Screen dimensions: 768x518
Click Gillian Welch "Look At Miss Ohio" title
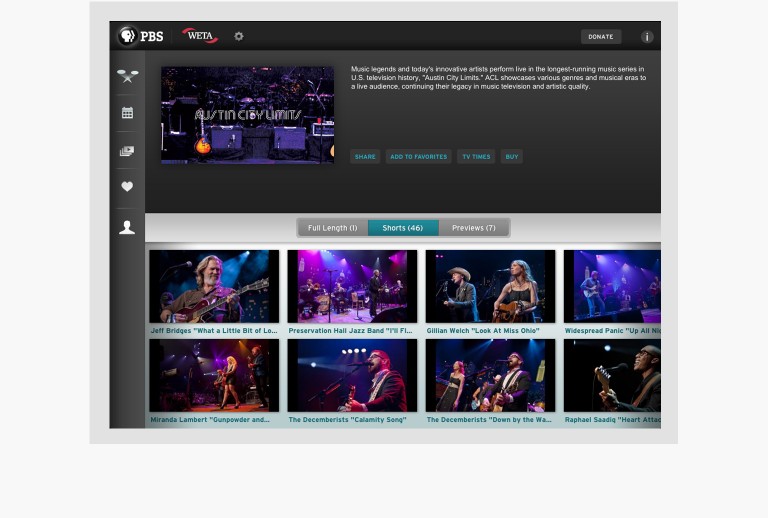pos(483,331)
